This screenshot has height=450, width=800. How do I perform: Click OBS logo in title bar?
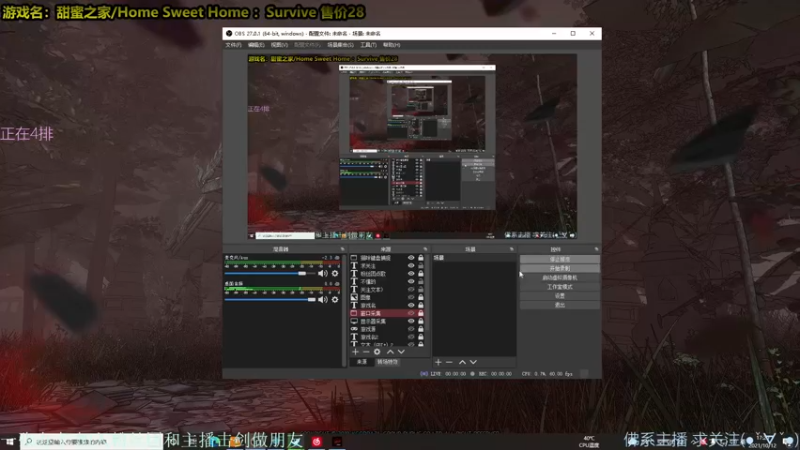pos(229,34)
